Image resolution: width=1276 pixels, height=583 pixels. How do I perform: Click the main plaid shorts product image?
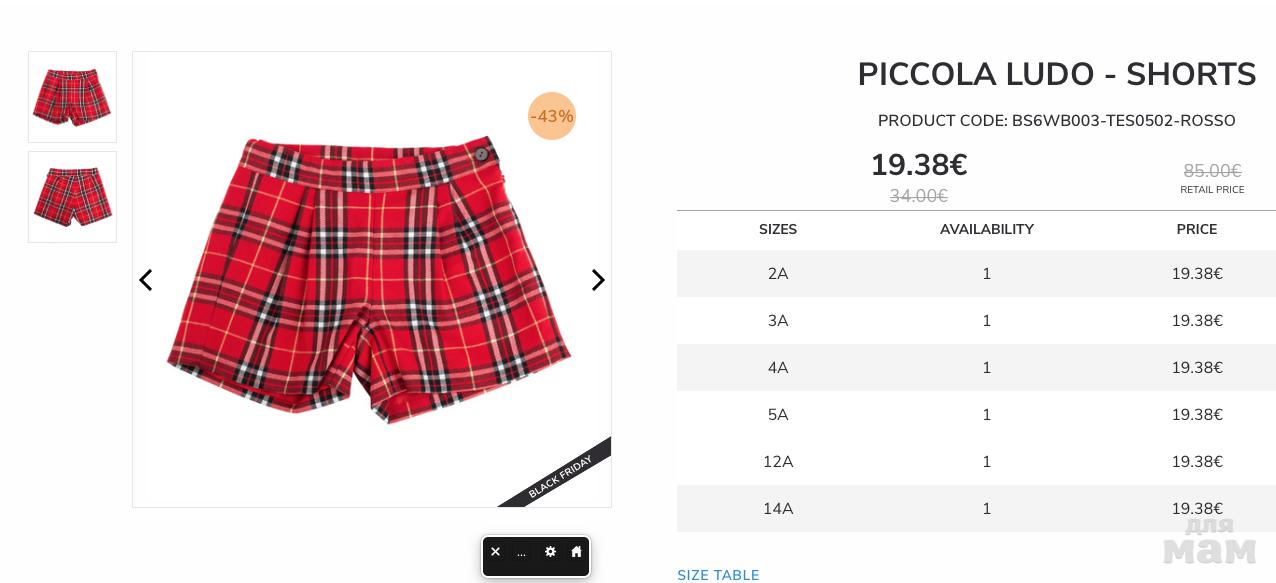[x=370, y=280]
